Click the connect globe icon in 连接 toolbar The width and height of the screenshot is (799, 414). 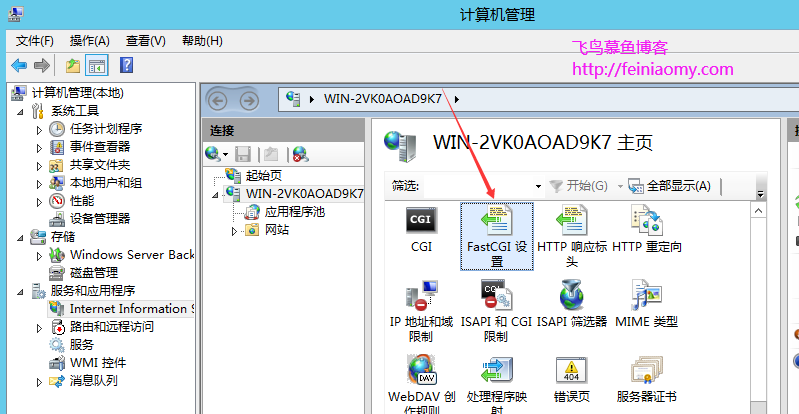[212, 153]
